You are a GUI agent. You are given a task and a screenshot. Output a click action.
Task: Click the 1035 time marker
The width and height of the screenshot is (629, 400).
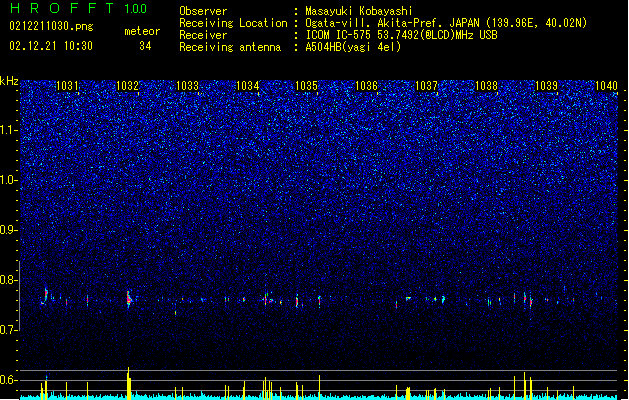(x=306, y=86)
